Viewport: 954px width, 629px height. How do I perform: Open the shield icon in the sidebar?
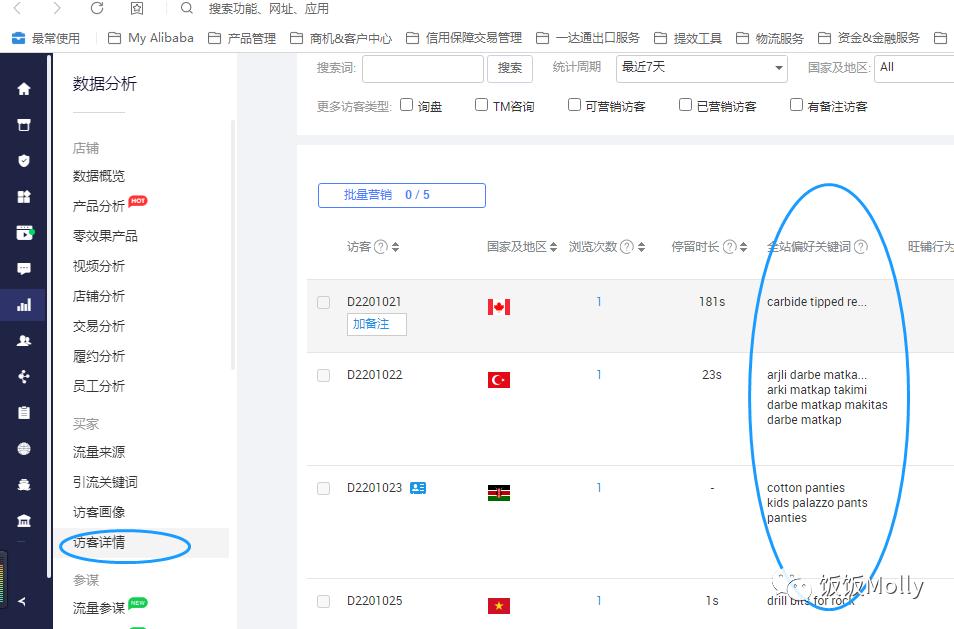(x=24, y=160)
